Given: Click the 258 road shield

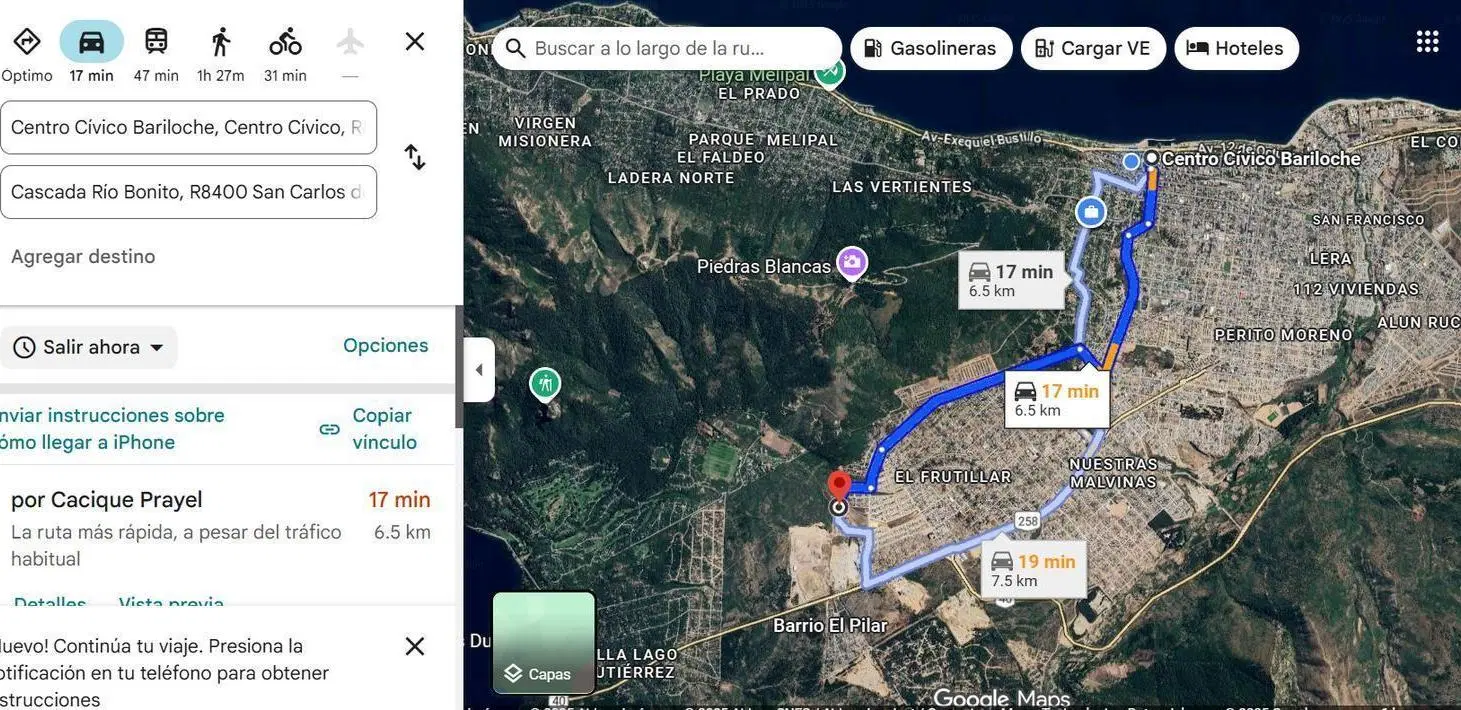Looking at the screenshot, I should pyautogui.click(x=1027, y=521).
